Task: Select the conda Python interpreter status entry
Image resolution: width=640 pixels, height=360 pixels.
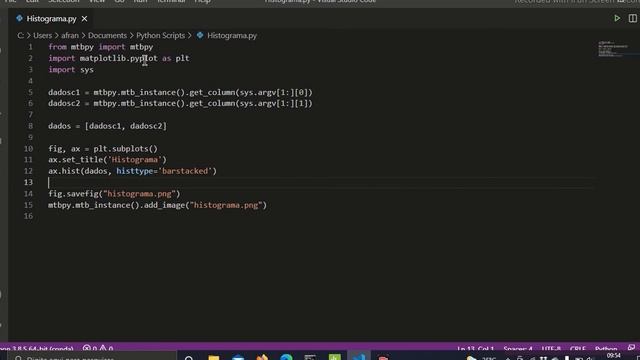Action: click(37, 349)
